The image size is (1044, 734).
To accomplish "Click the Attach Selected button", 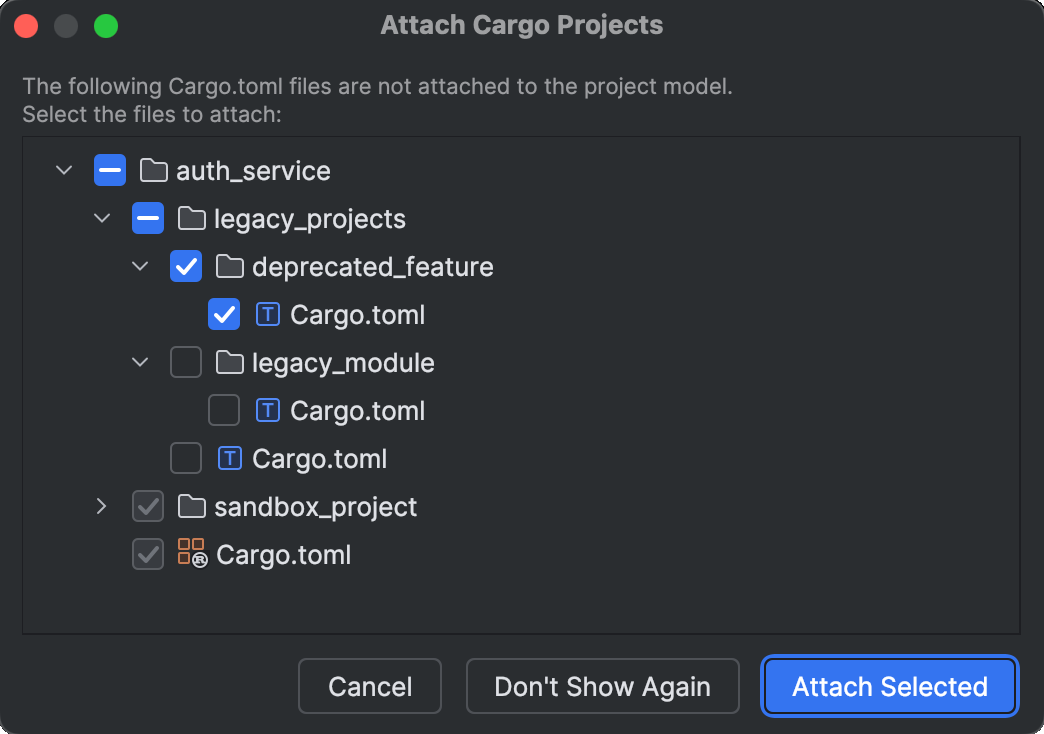I will click(x=888, y=686).
